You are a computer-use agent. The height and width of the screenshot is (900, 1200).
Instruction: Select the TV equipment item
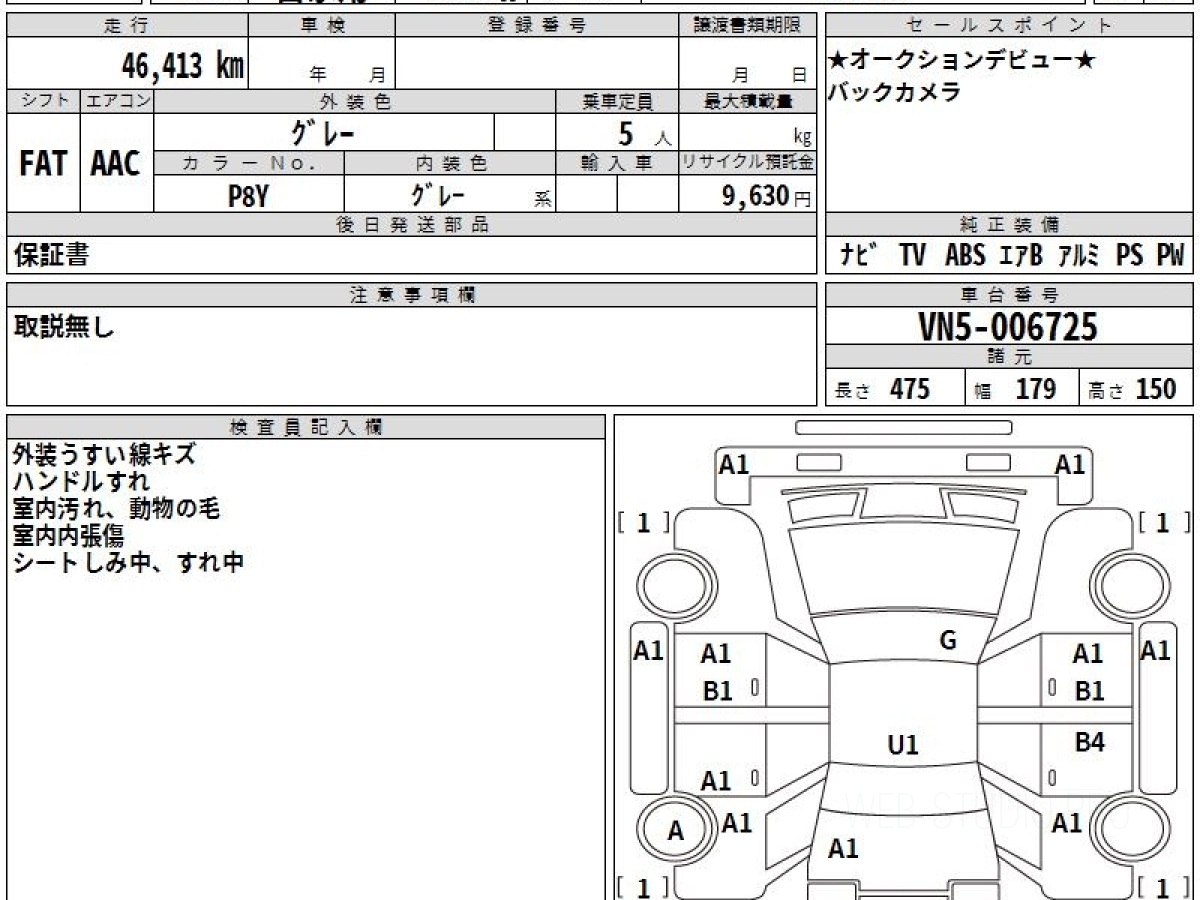pos(912,256)
